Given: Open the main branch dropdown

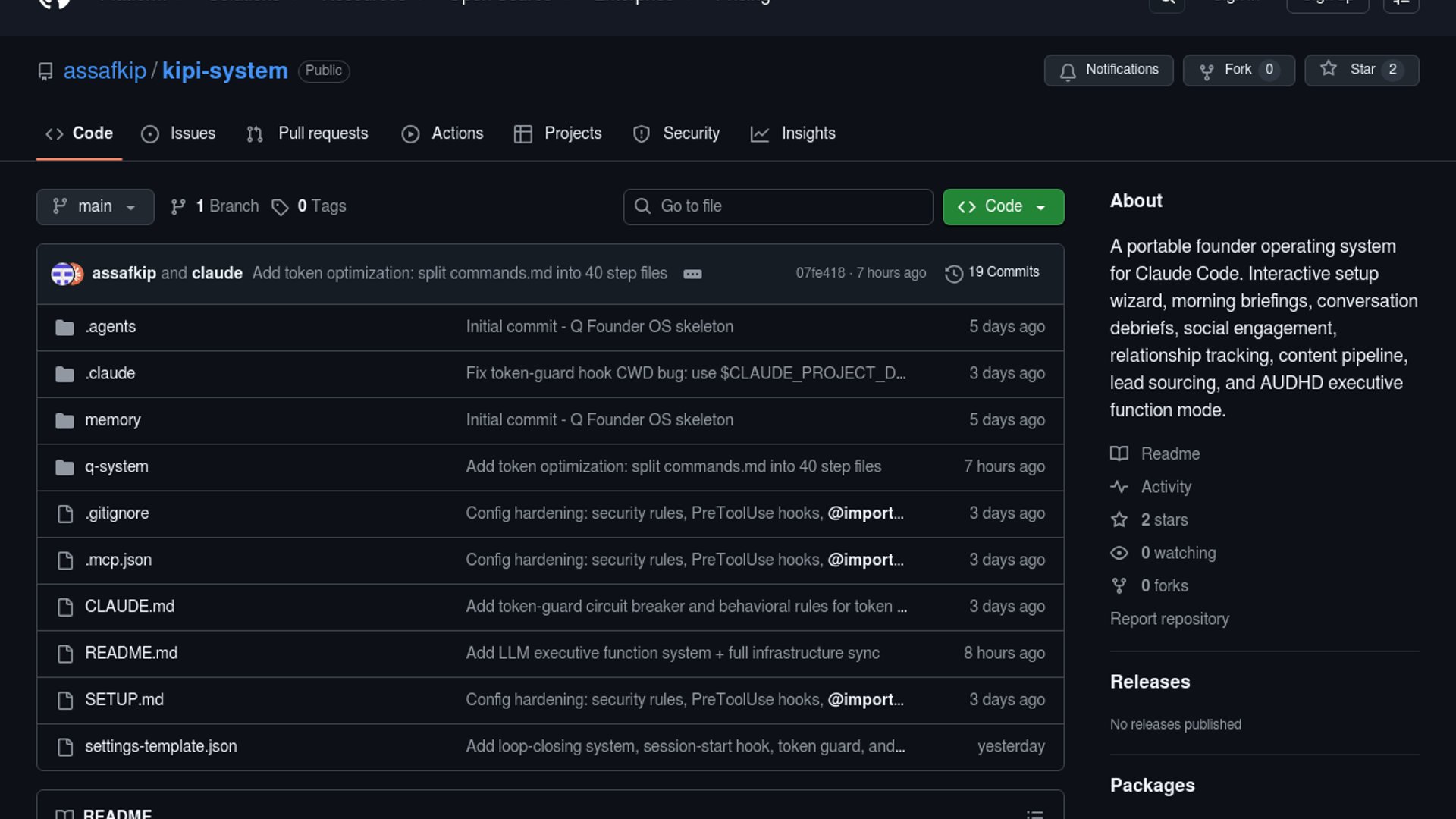Looking at the screenshot, I should tap(95, 206).
